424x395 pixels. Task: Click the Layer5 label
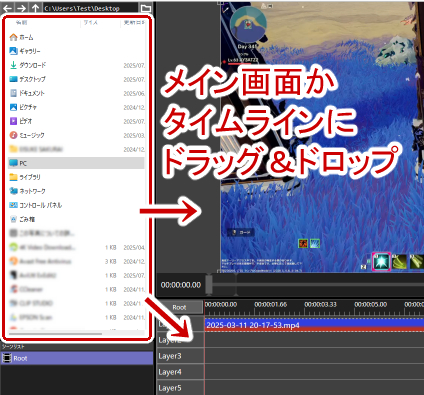click(x=170, y=388)
